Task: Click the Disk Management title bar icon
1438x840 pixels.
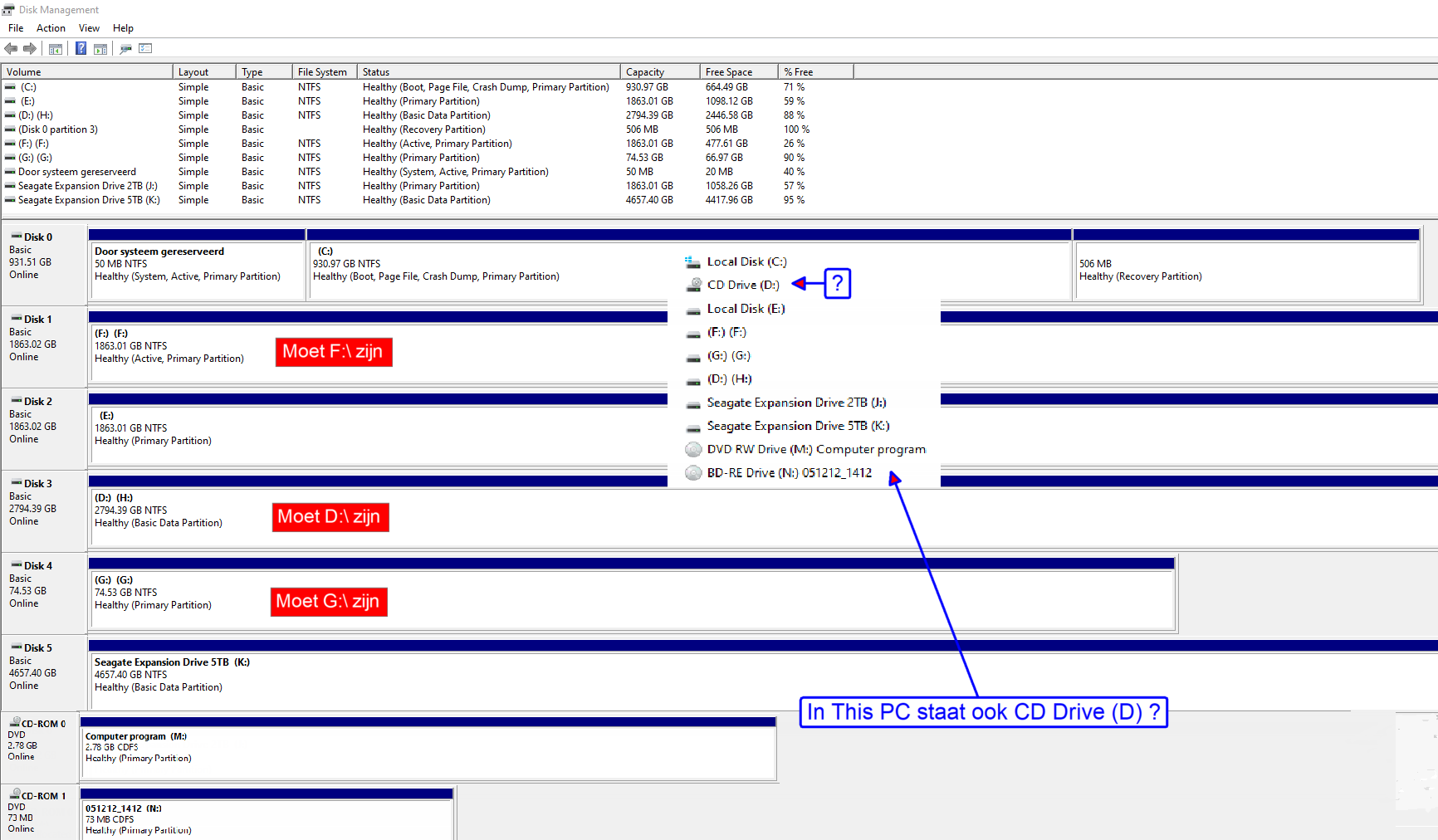Action: pyautogui.click(x=8, y=10)
